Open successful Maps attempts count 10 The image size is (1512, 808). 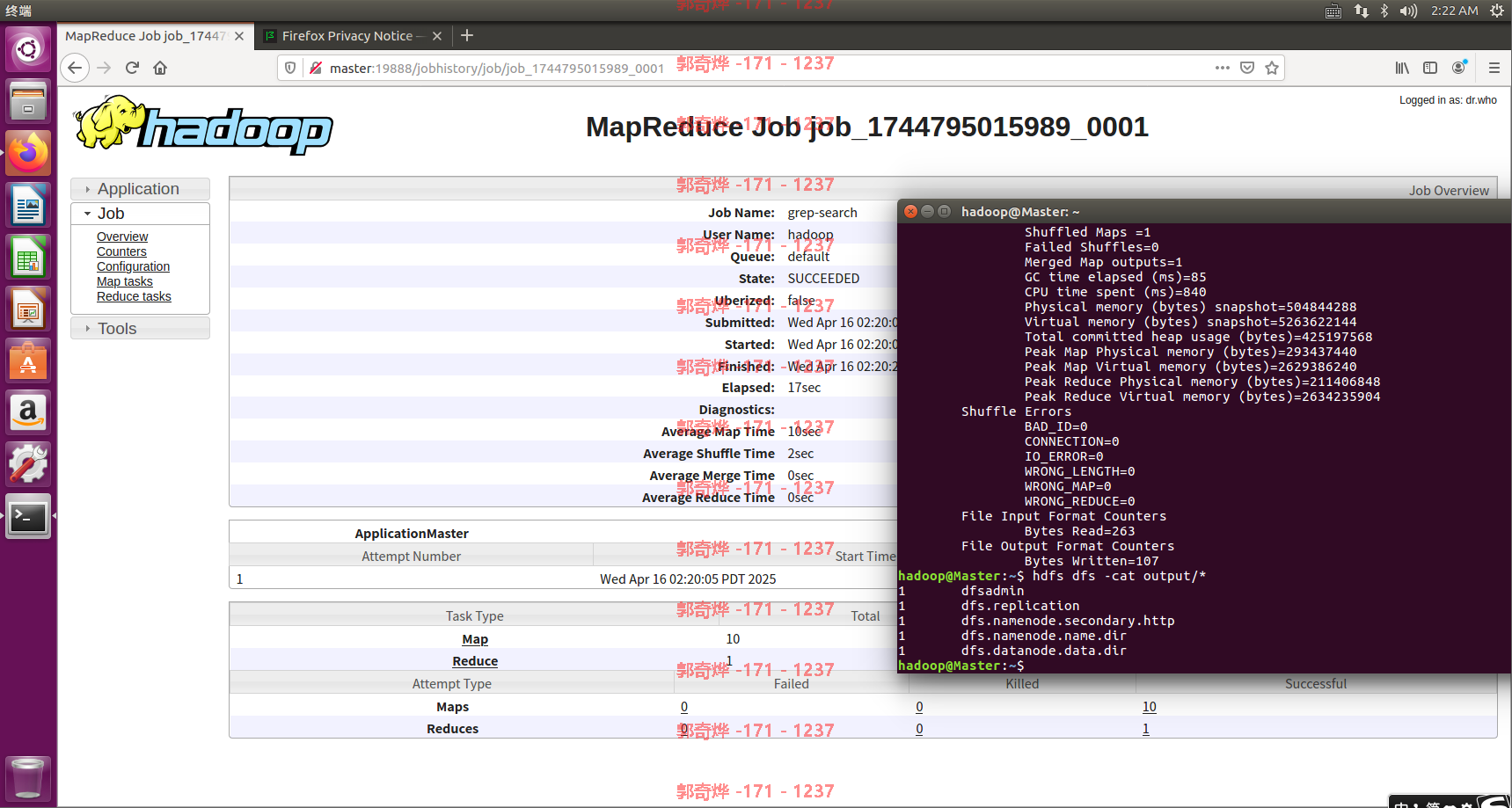pos(1150,707)
